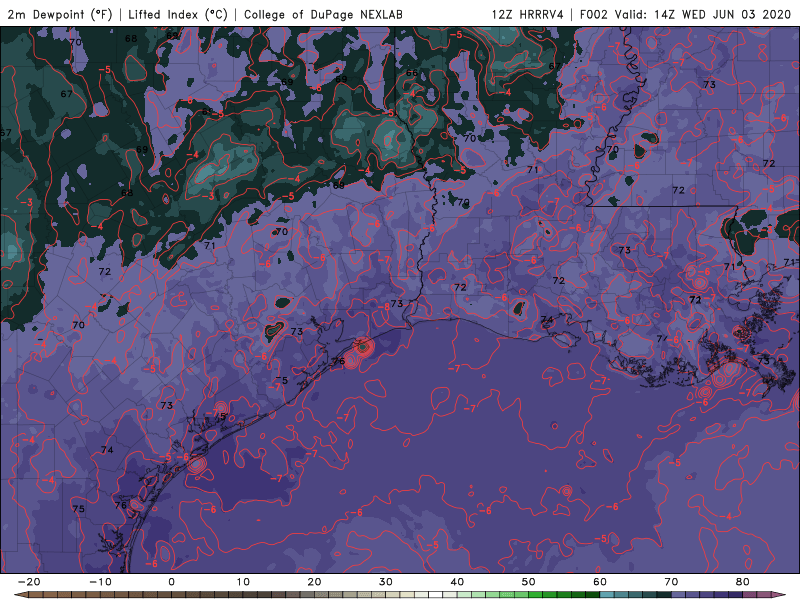Click the '10' color scale label
Image resolution: width=800 pixels, height=600 pixels.
(243, 582)
